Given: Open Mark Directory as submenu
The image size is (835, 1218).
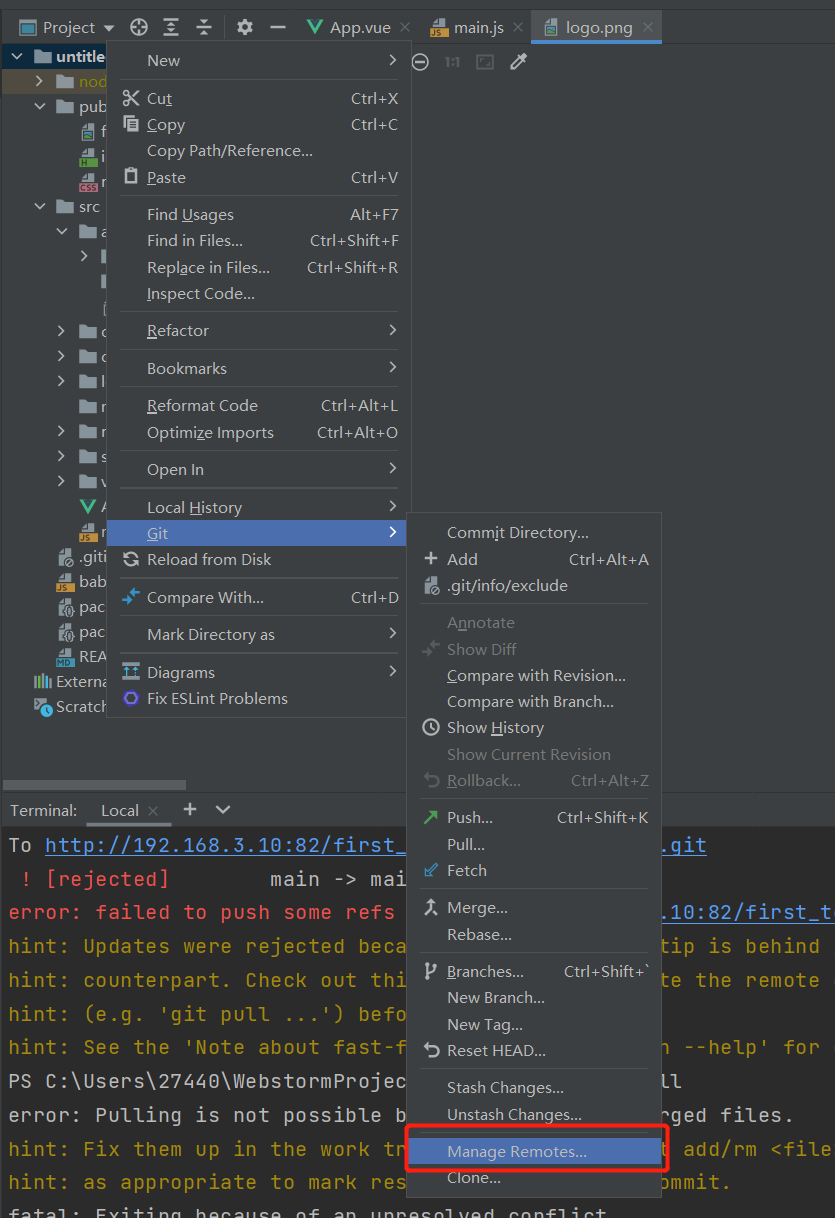Looking at the screenshot, I should coord(258,634).
